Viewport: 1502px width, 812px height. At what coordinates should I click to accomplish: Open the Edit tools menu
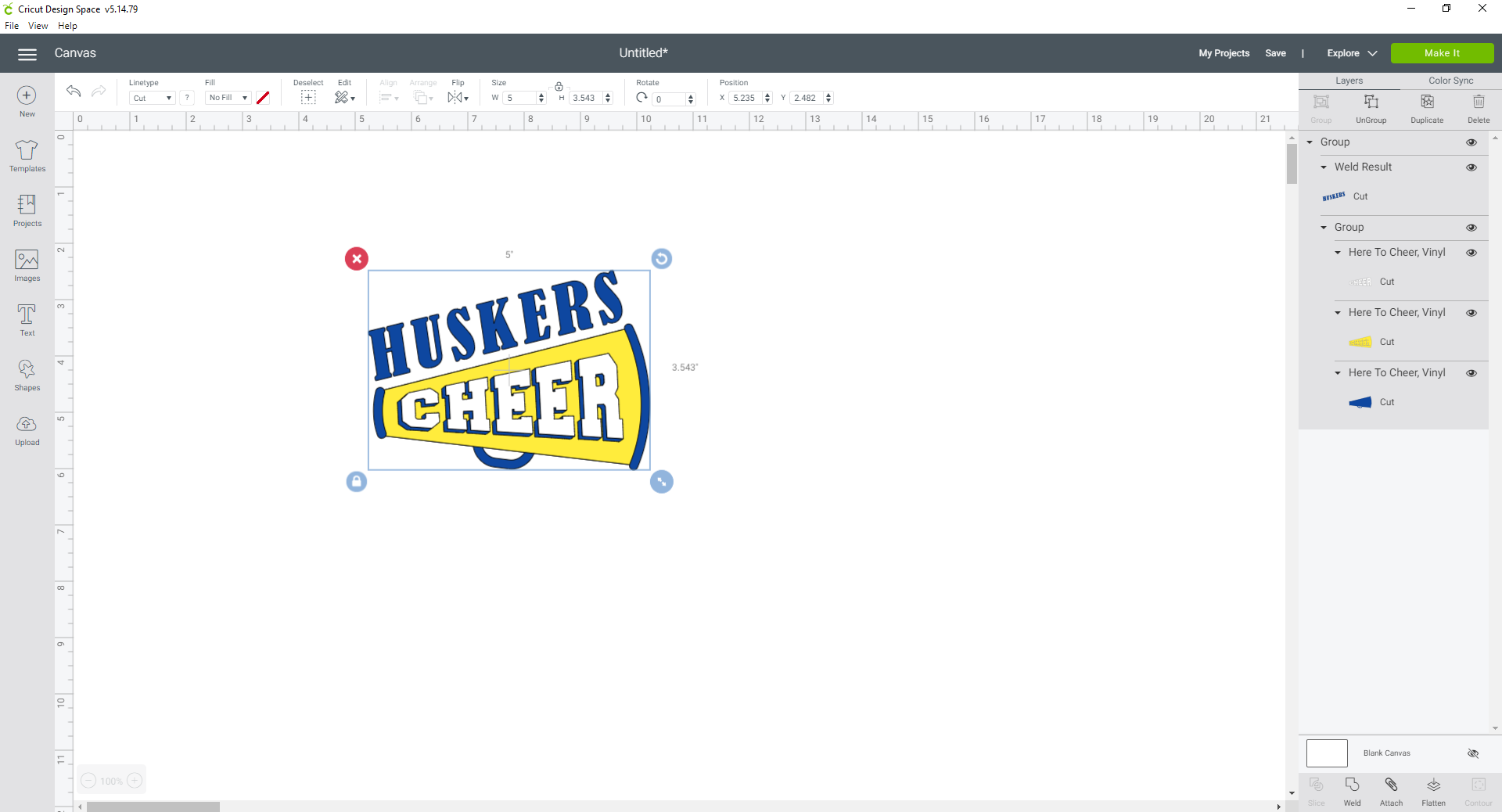click(x=344, y=97)
